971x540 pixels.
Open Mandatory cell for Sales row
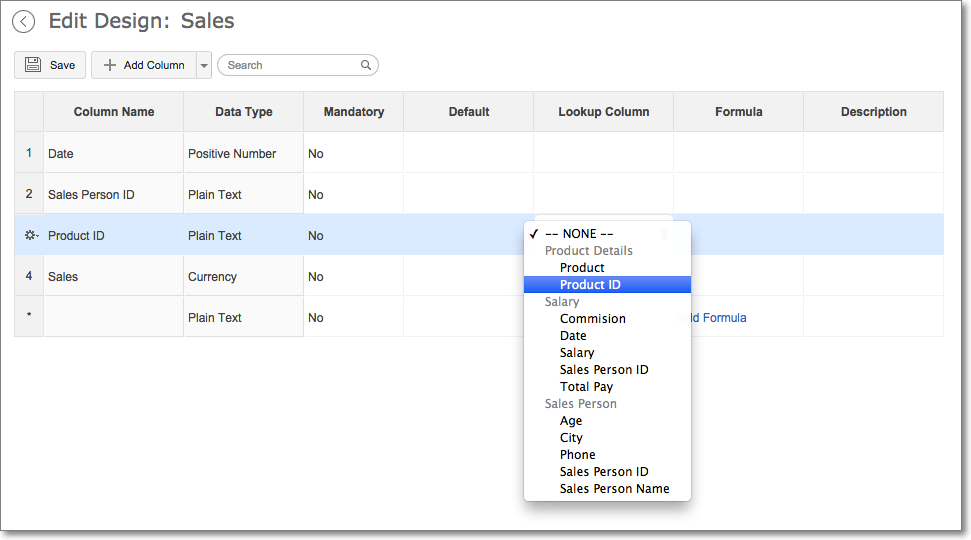pyautogui.click(x=353, y=277)
